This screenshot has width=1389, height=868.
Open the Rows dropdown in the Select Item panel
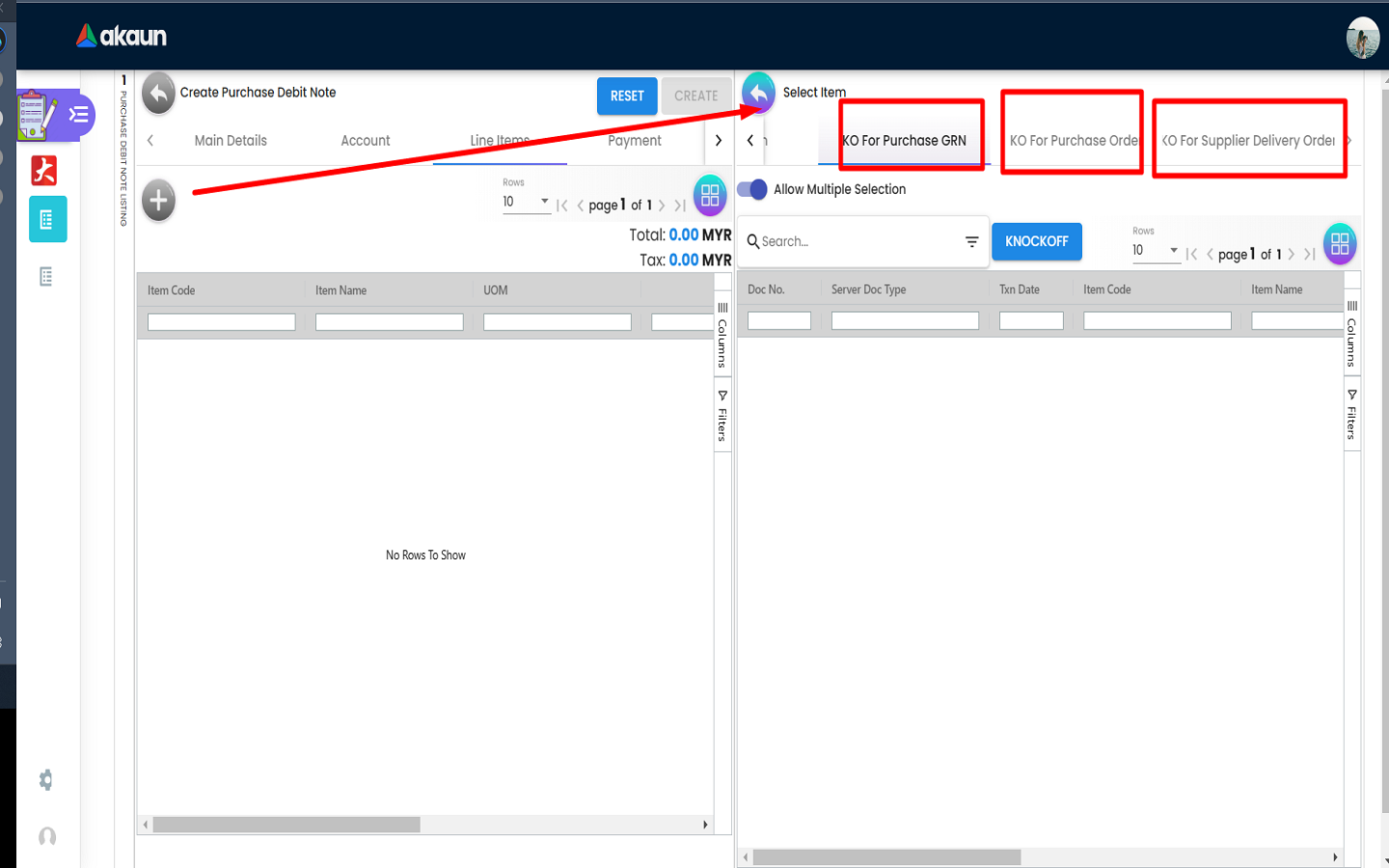[1156, 250]
